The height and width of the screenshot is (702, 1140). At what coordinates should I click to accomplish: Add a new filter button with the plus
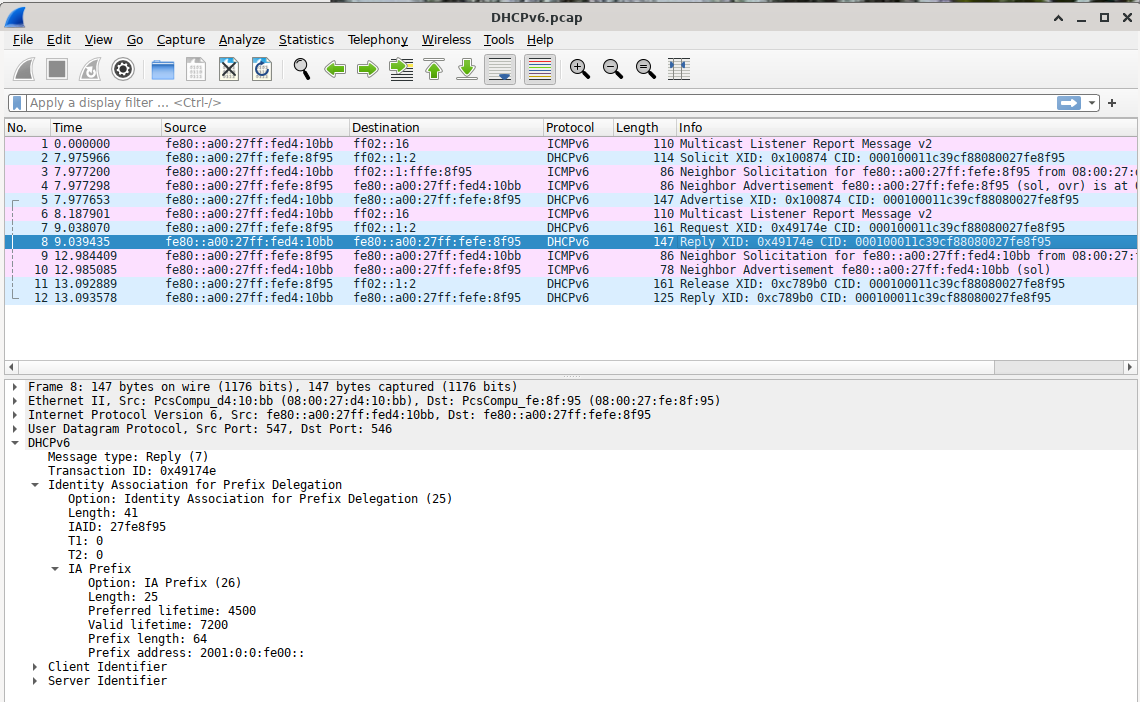(1111, 102)
